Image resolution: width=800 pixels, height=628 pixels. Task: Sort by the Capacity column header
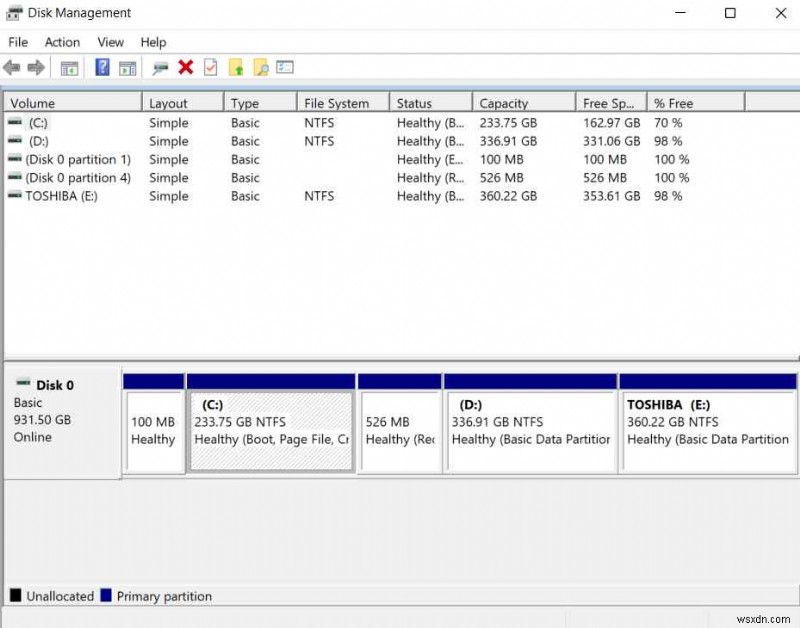(x=524, y=103)
